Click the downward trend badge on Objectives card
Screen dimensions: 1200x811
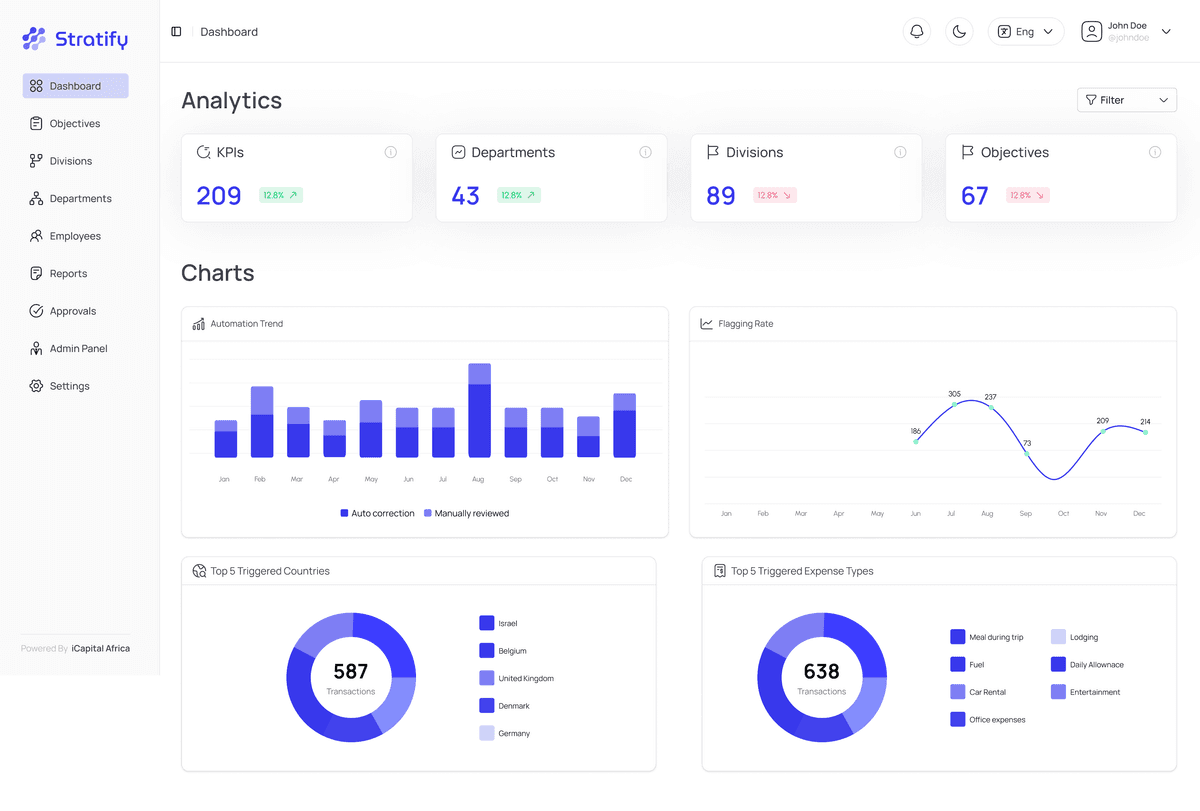(x=1027, y=195)
